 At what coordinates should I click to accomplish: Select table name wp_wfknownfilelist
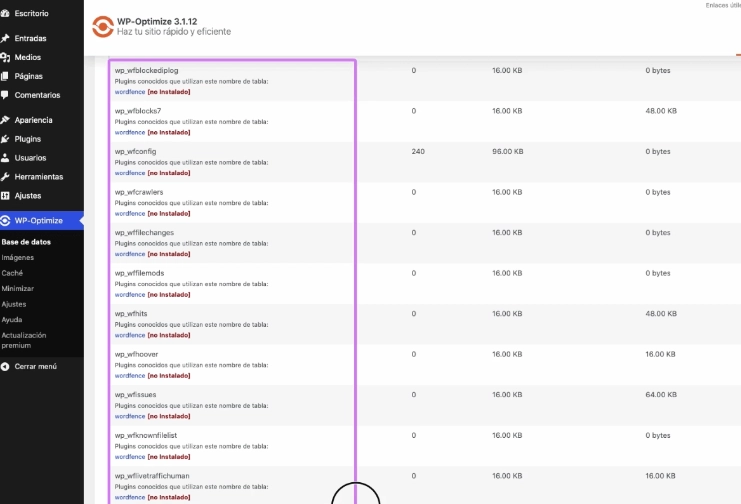(x=146, y=435)
